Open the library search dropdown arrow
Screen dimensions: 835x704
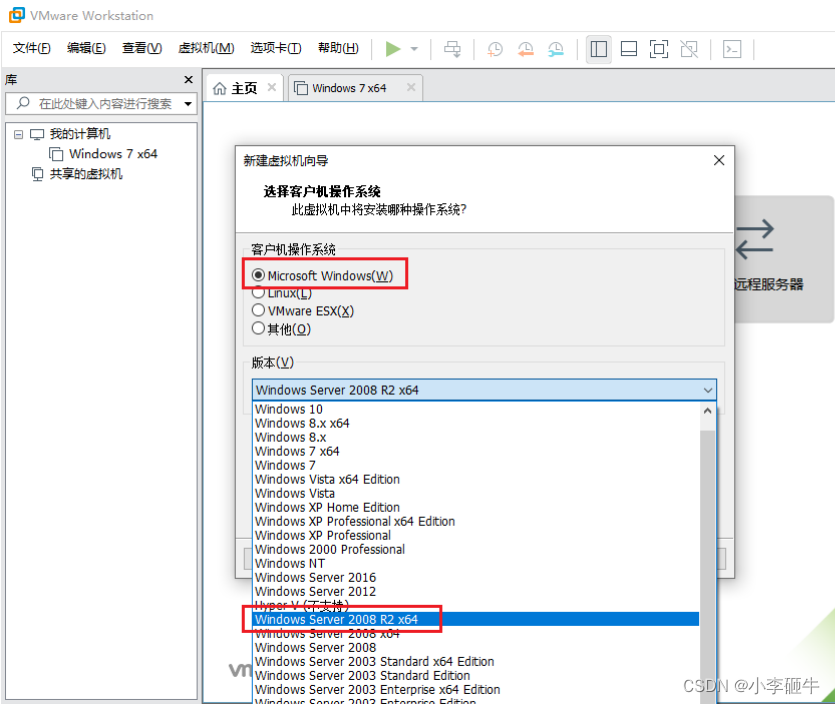click(188, 104)
